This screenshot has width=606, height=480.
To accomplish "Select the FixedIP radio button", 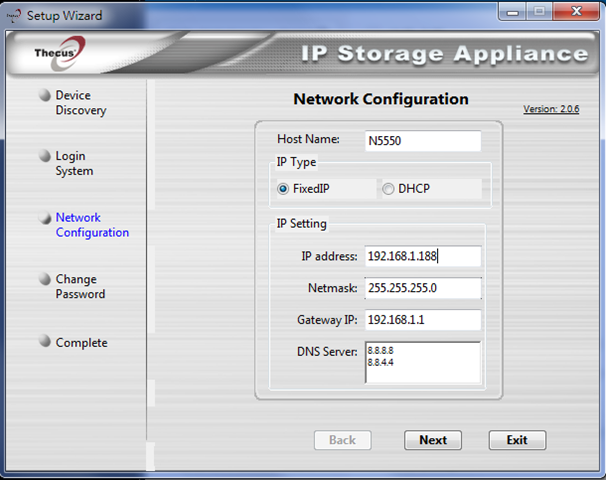I will tap(283, 189).
